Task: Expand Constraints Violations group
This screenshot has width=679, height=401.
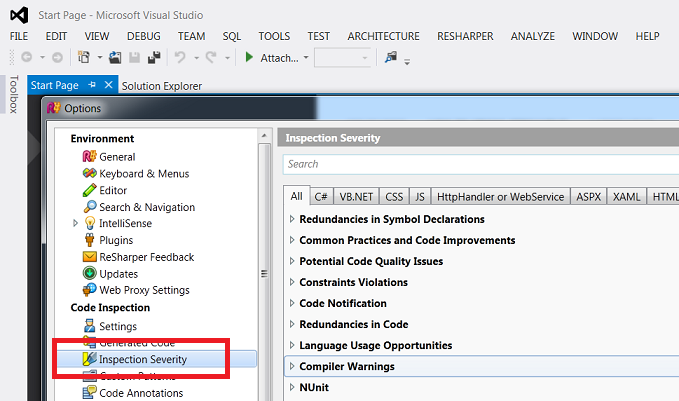Action: (x=292, y=282)
